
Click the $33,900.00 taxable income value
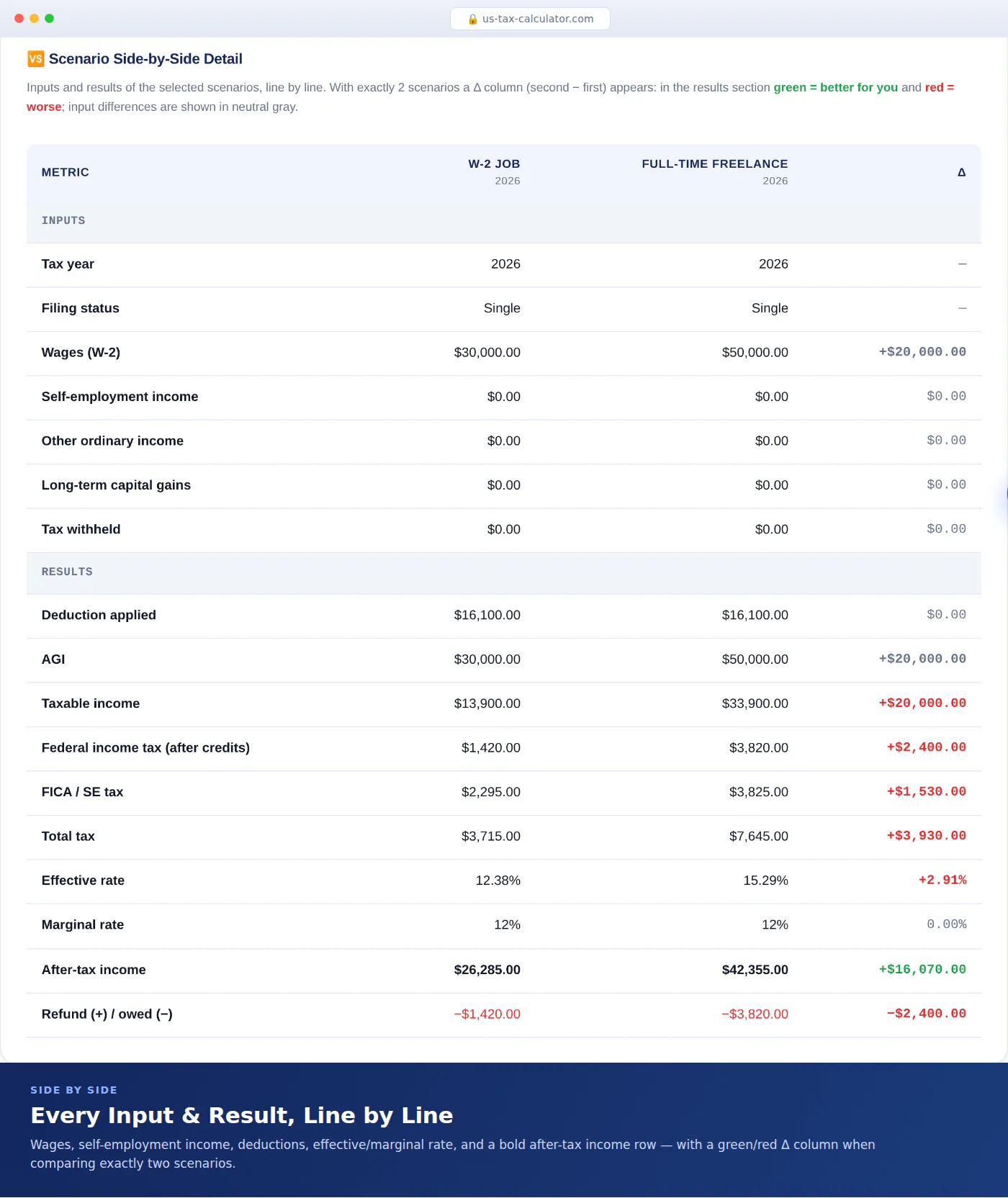click(755, 703)
